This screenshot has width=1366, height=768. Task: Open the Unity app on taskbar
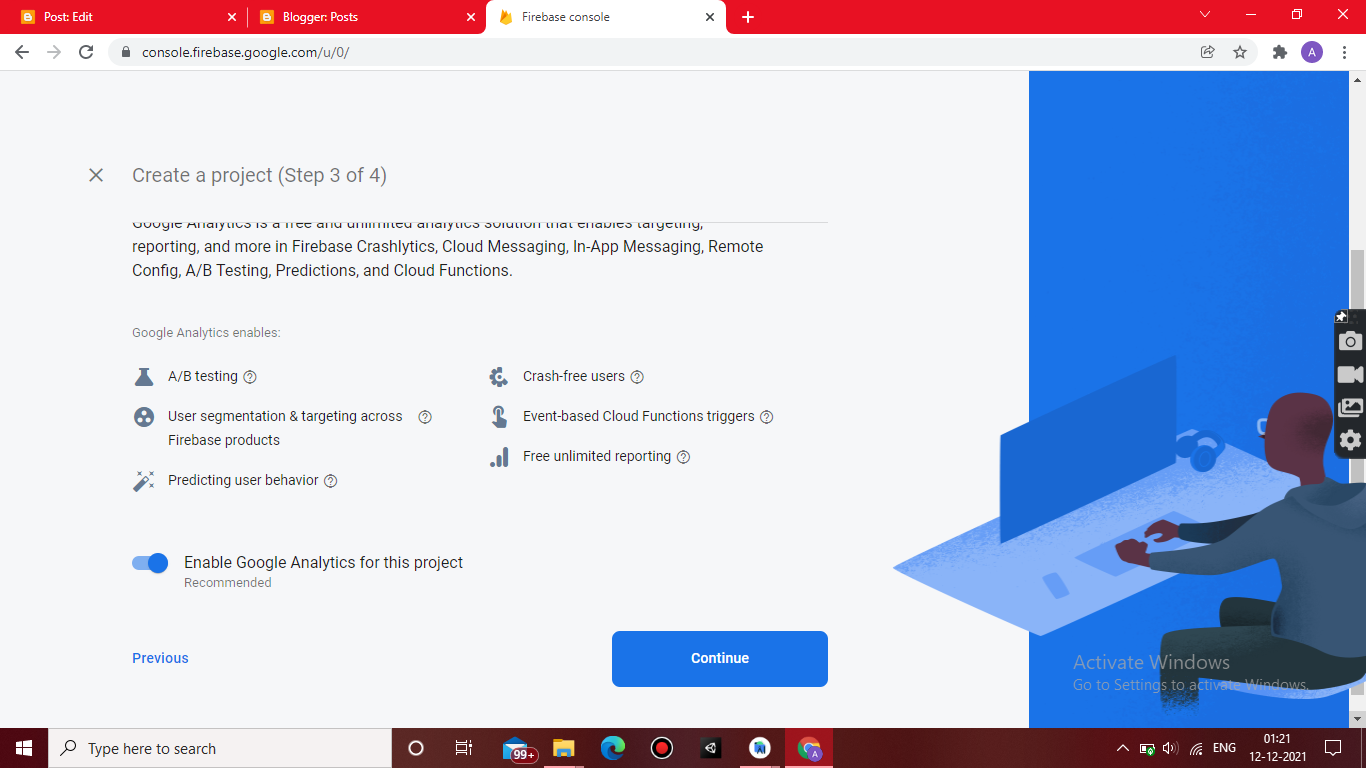pos(710,748)
